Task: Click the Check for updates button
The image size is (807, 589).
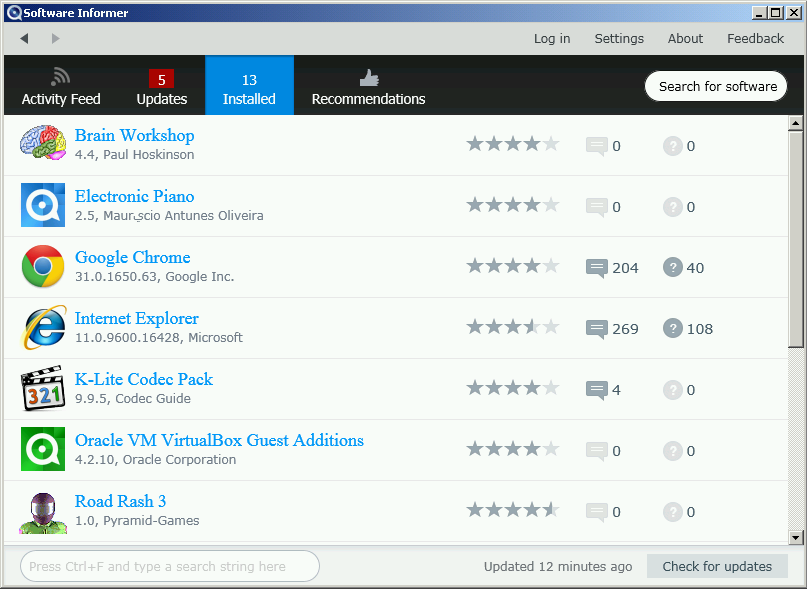Action: tap(717, 566)
